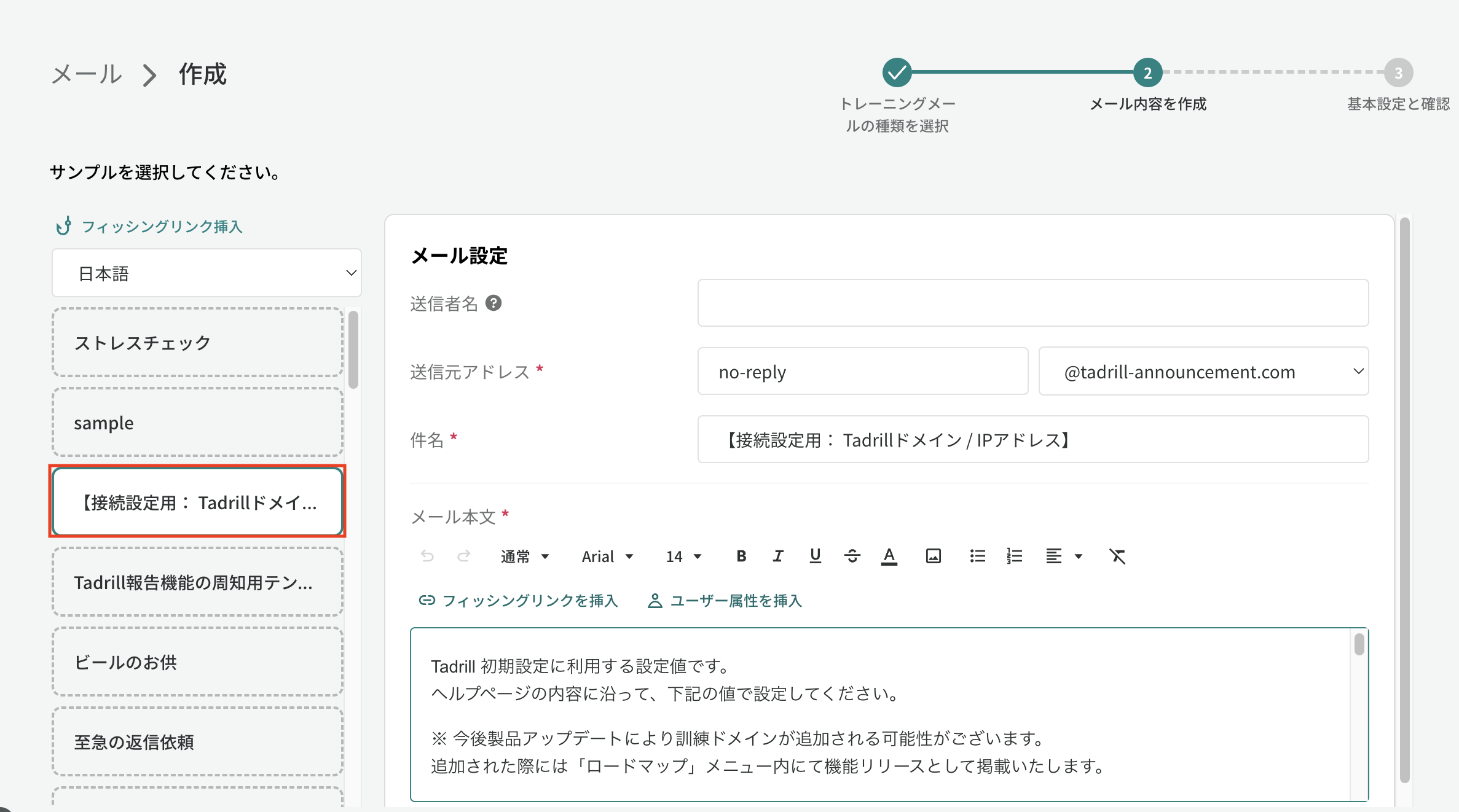The image size is (1459, 812).
Task: Open the Arial font dropdown
Action: pyautogui.click(x=607, y=556)
